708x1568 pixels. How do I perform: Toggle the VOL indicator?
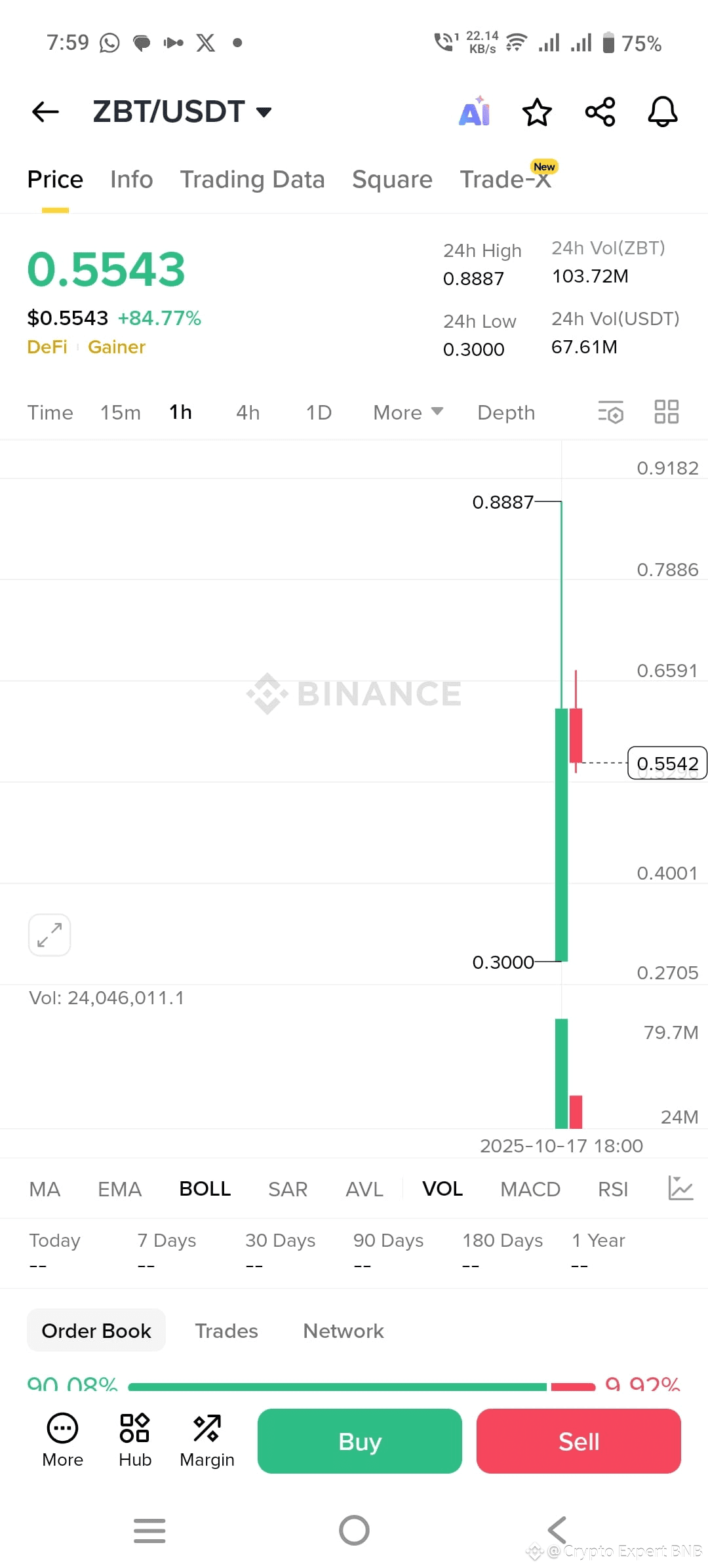(442, 1188)
